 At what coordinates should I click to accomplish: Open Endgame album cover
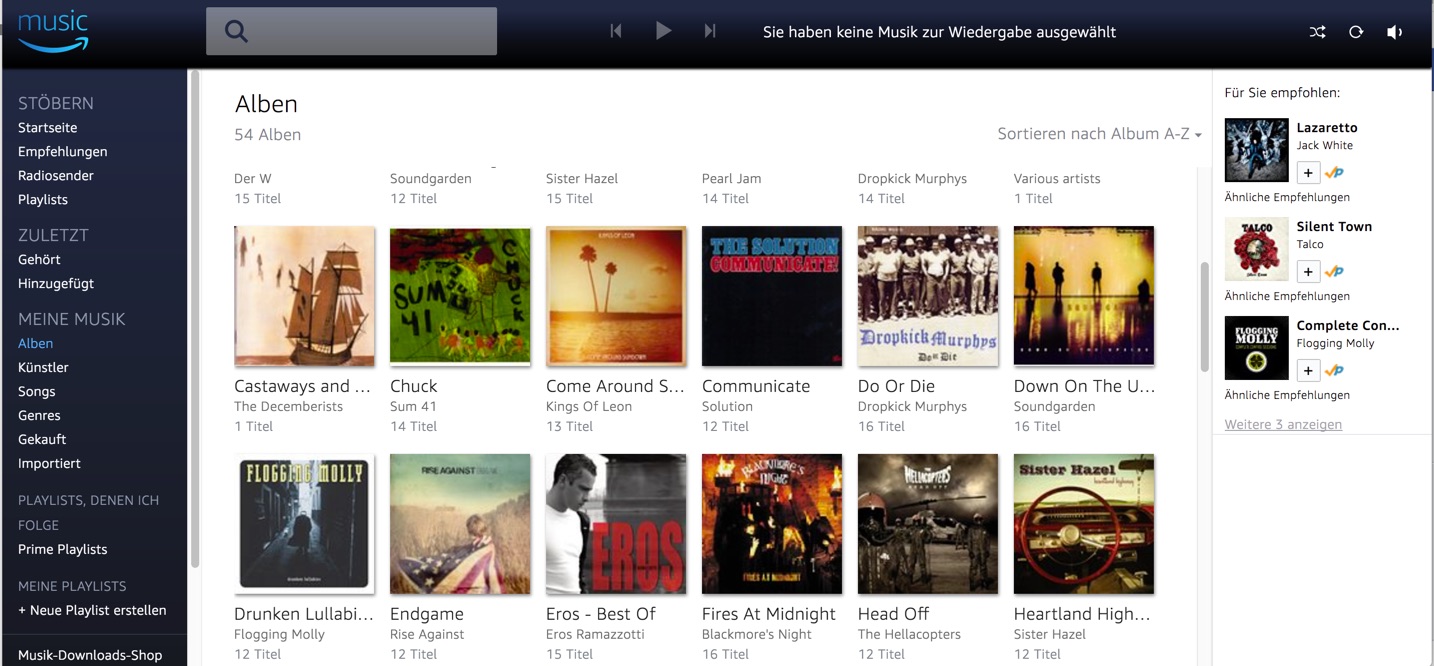pyautogui.click(x=460, y=524)
